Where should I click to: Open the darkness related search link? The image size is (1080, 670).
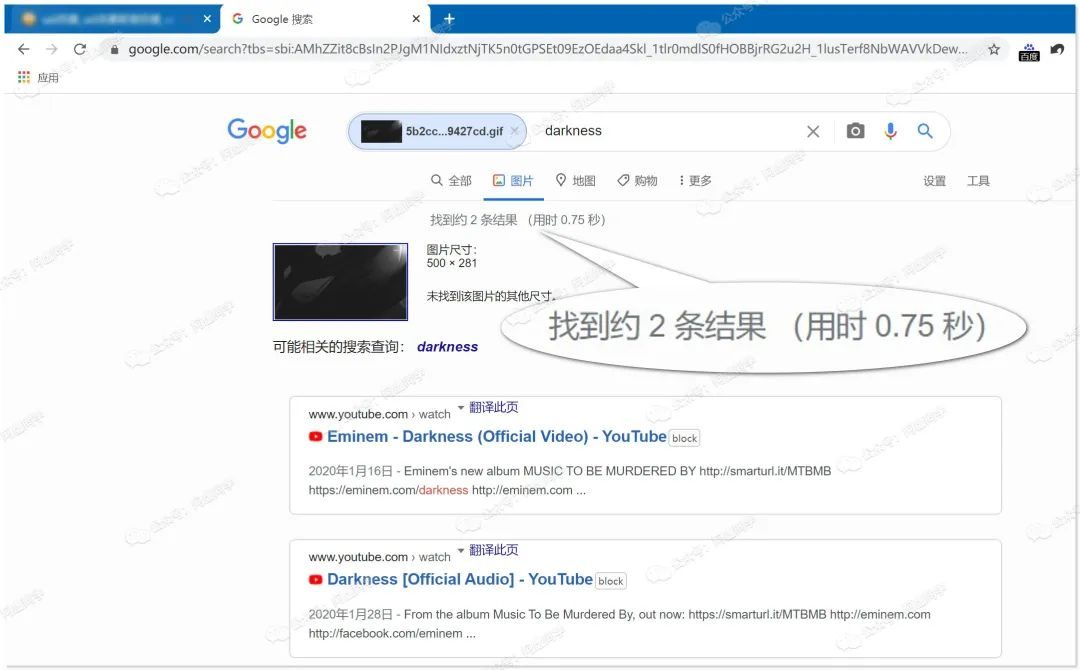click(x=447, y=346)
